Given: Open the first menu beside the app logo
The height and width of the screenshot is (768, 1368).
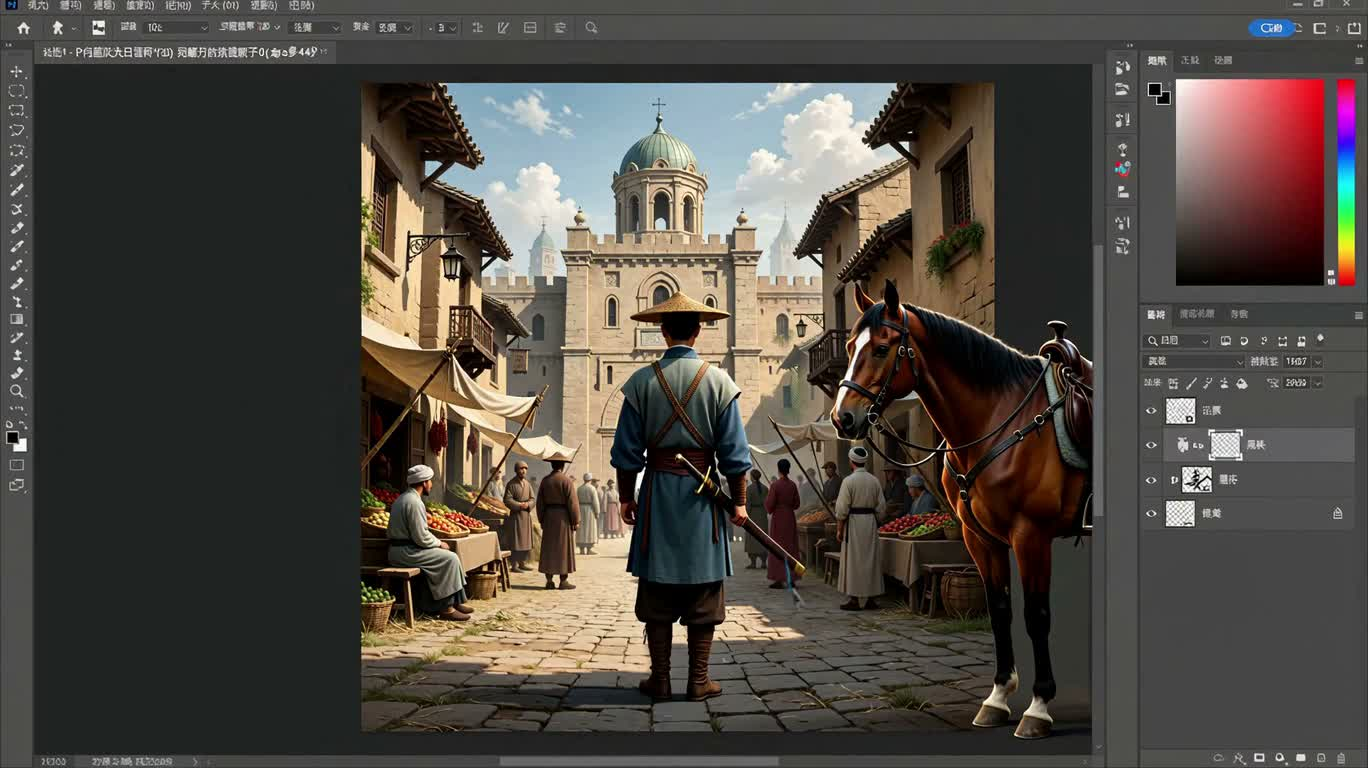Looking at the screenshot, I should [37, 5].
